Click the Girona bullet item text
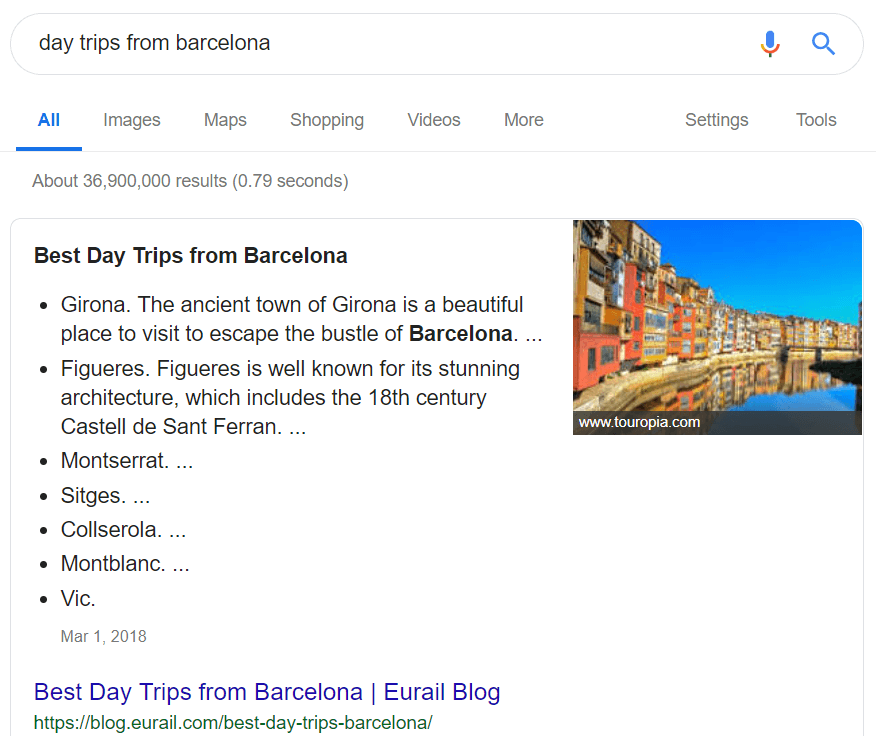This screenshot has height=736, width=876. pyautogui.click(x=292, y=319)
